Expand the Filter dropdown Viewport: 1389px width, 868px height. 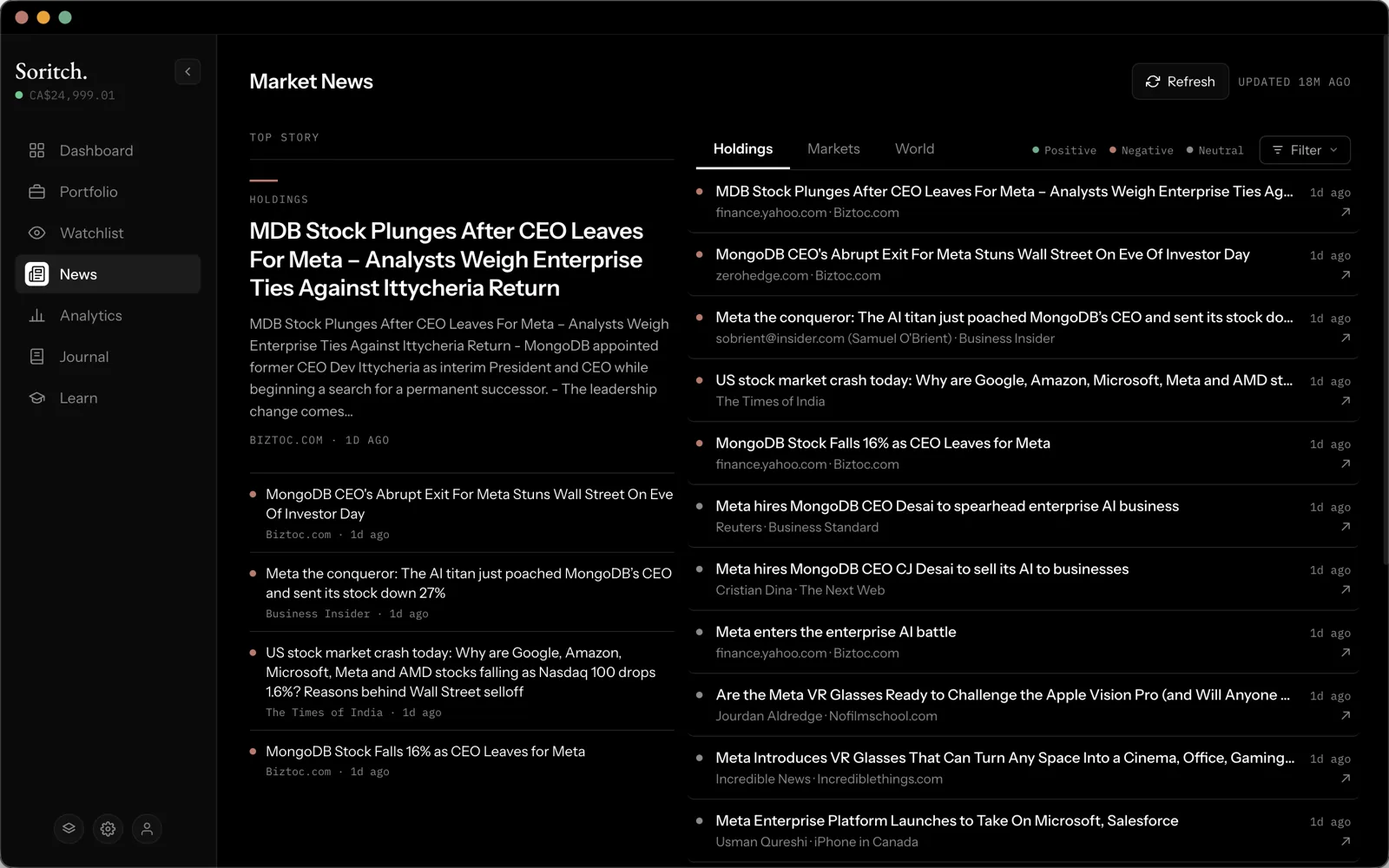pyautogui.click(x=1305, y=150)
